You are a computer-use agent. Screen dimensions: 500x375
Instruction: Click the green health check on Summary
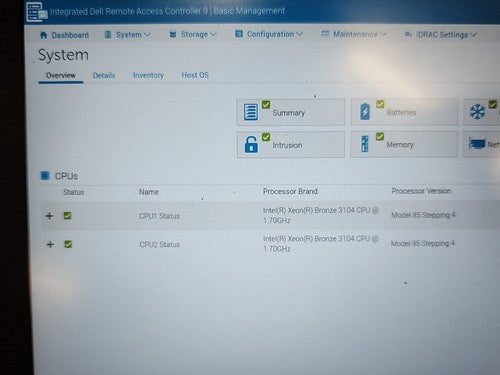tap(266, 105)
